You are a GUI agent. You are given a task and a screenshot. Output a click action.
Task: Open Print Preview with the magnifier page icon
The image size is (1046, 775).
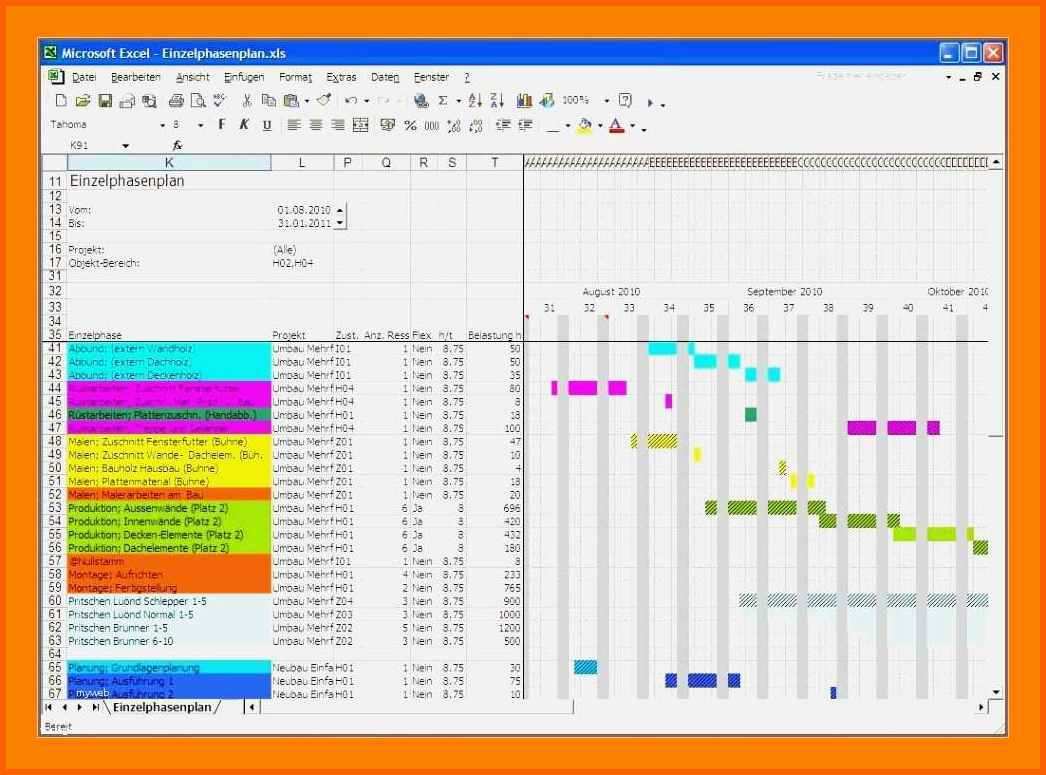pos(198,101)
